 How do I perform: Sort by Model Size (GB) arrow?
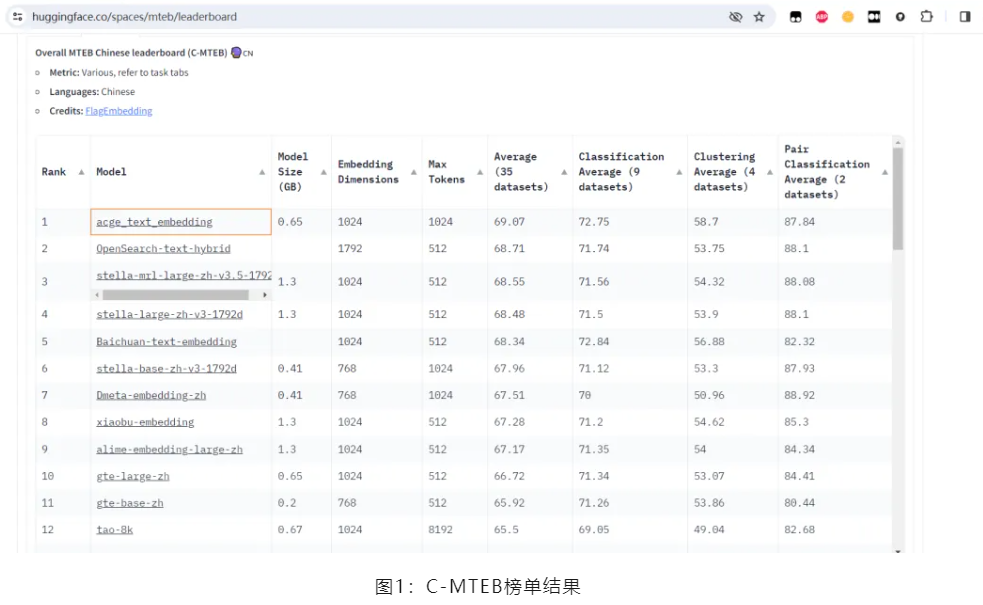323,172
